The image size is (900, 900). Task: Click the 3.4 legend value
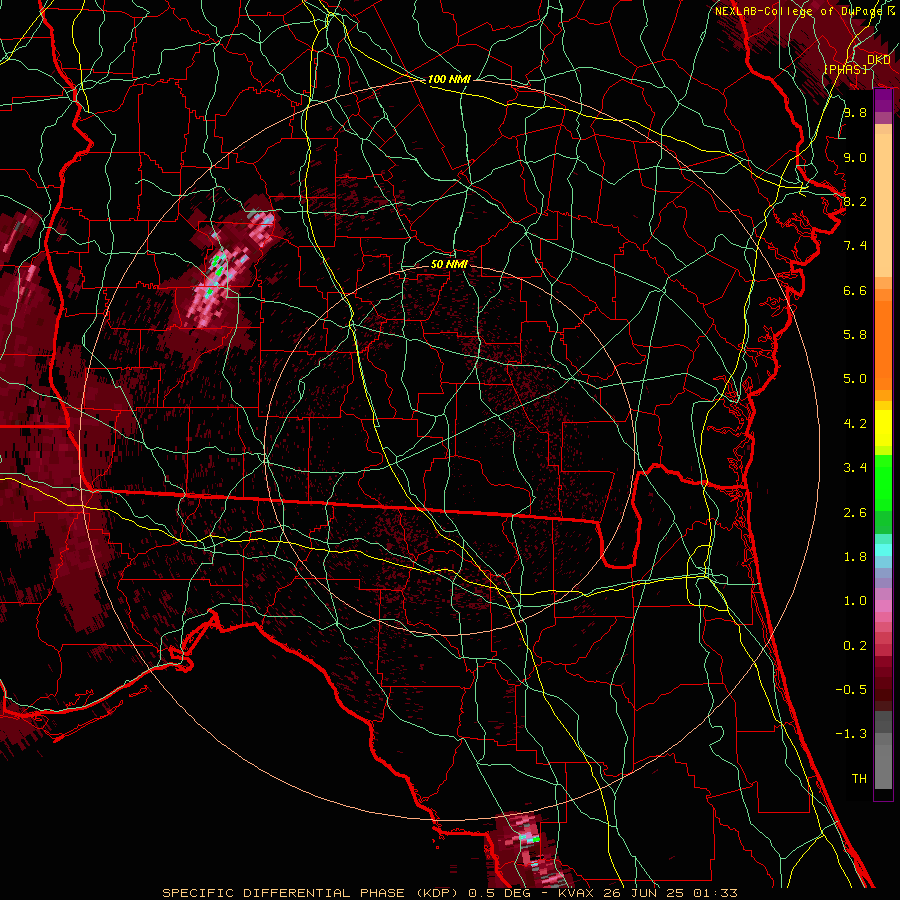(855, 468)
